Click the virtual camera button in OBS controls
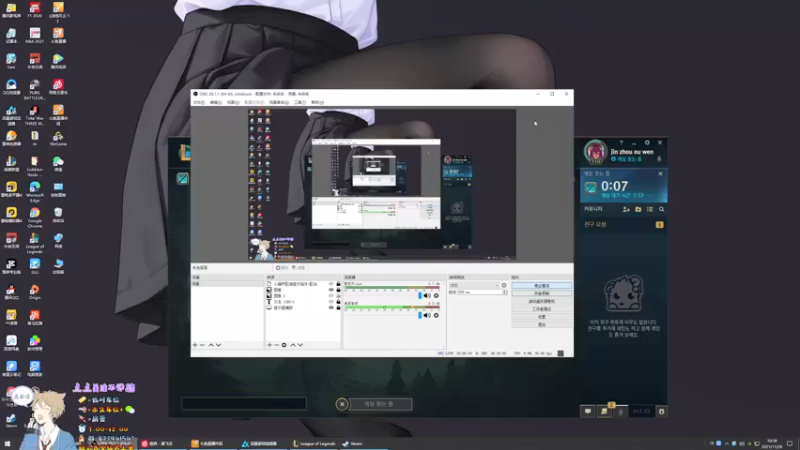The height and width of the screenshot is (450, 800). [x=542, y=302]
